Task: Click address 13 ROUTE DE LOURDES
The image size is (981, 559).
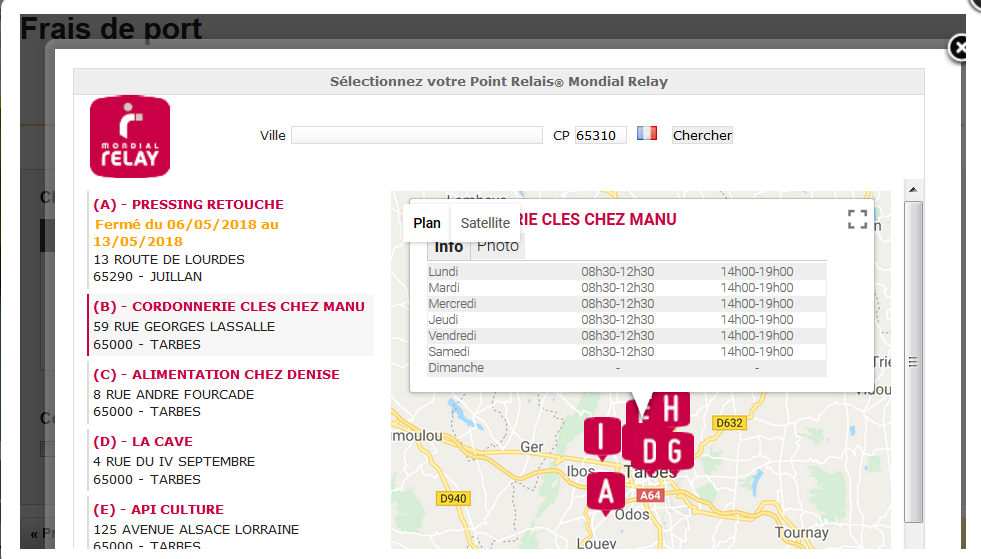Action: [169, 259]
